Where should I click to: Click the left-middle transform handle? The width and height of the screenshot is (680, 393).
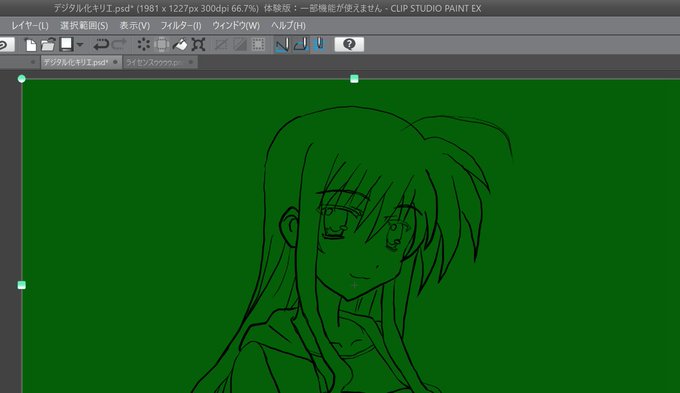(22, 285)
